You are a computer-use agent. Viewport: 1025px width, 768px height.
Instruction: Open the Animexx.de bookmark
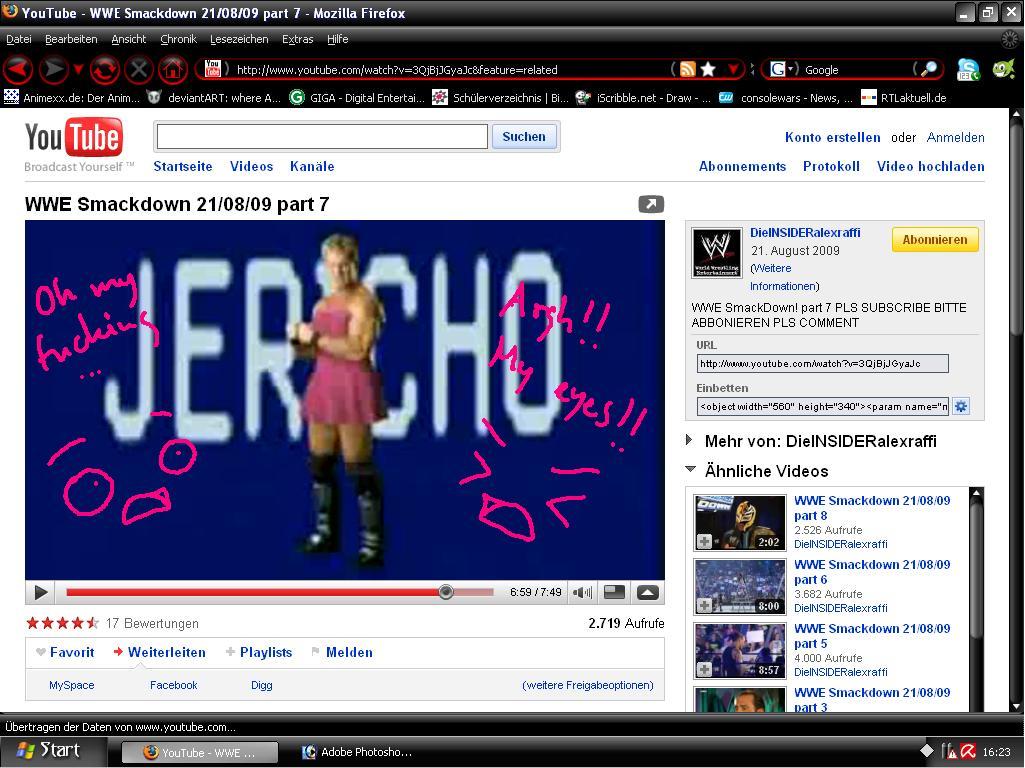tap(72, 97)
